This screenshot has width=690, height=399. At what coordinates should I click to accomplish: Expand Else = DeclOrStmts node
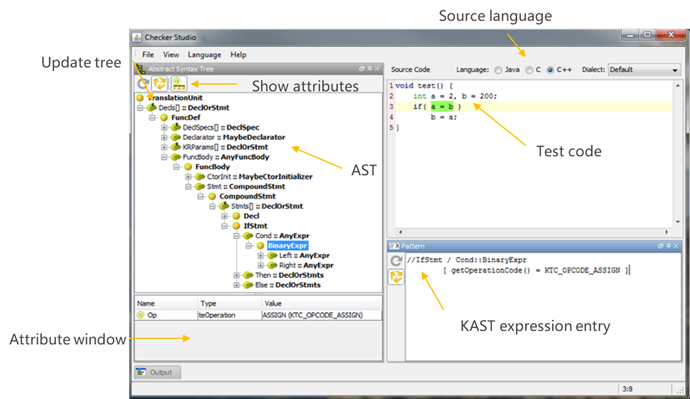pyautogui.click(x=236, y=285)
